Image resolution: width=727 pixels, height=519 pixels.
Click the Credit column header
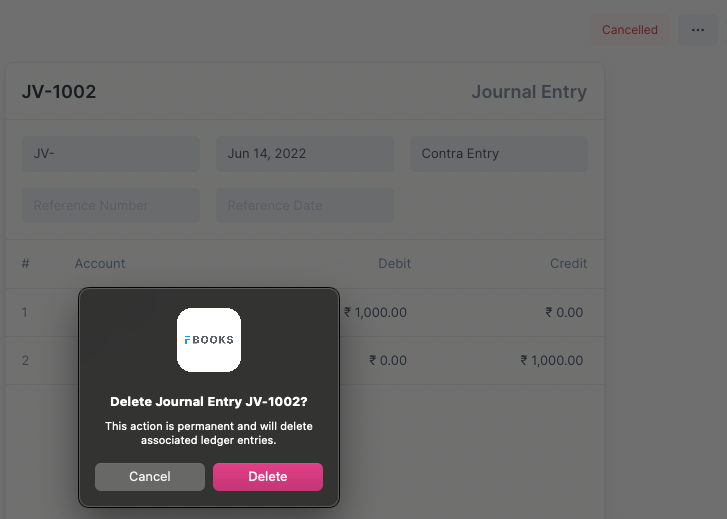tap(568, 263)
